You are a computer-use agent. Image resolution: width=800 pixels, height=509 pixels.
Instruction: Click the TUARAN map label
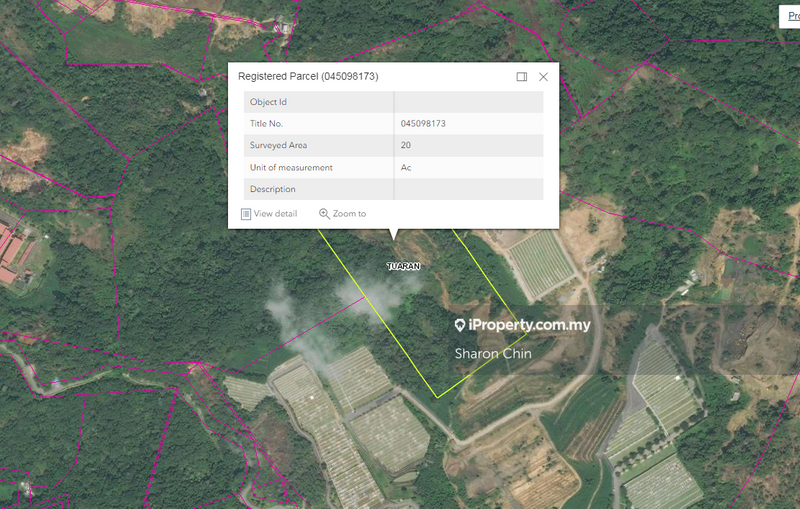(403, 267)
